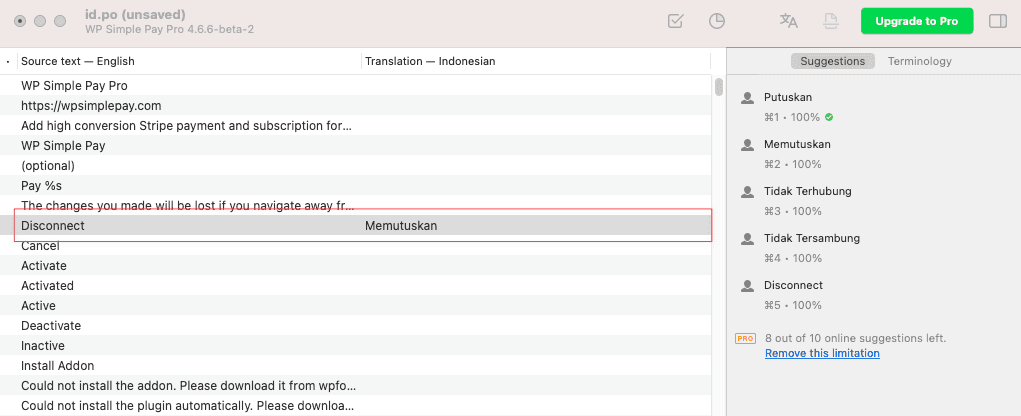The image size is (1021, 416).
Task: Select the Inactive row
Action: (356, 345)
